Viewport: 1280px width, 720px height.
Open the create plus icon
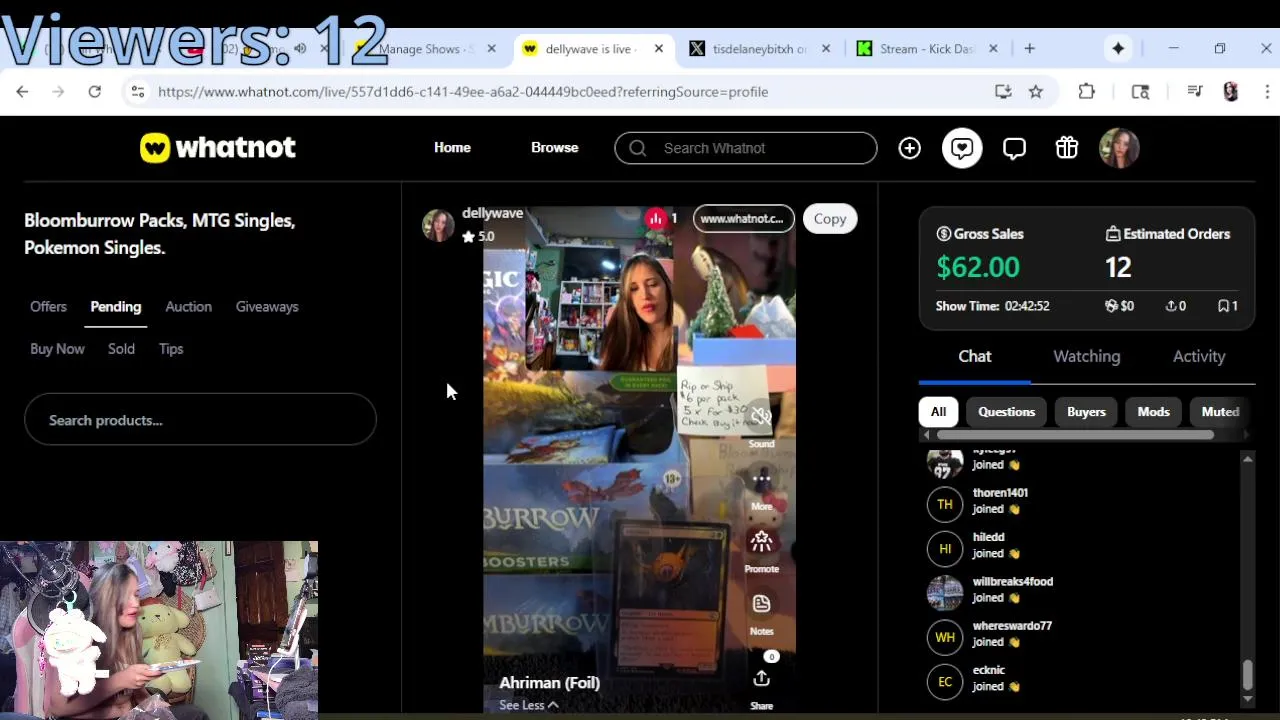point(909,148)
